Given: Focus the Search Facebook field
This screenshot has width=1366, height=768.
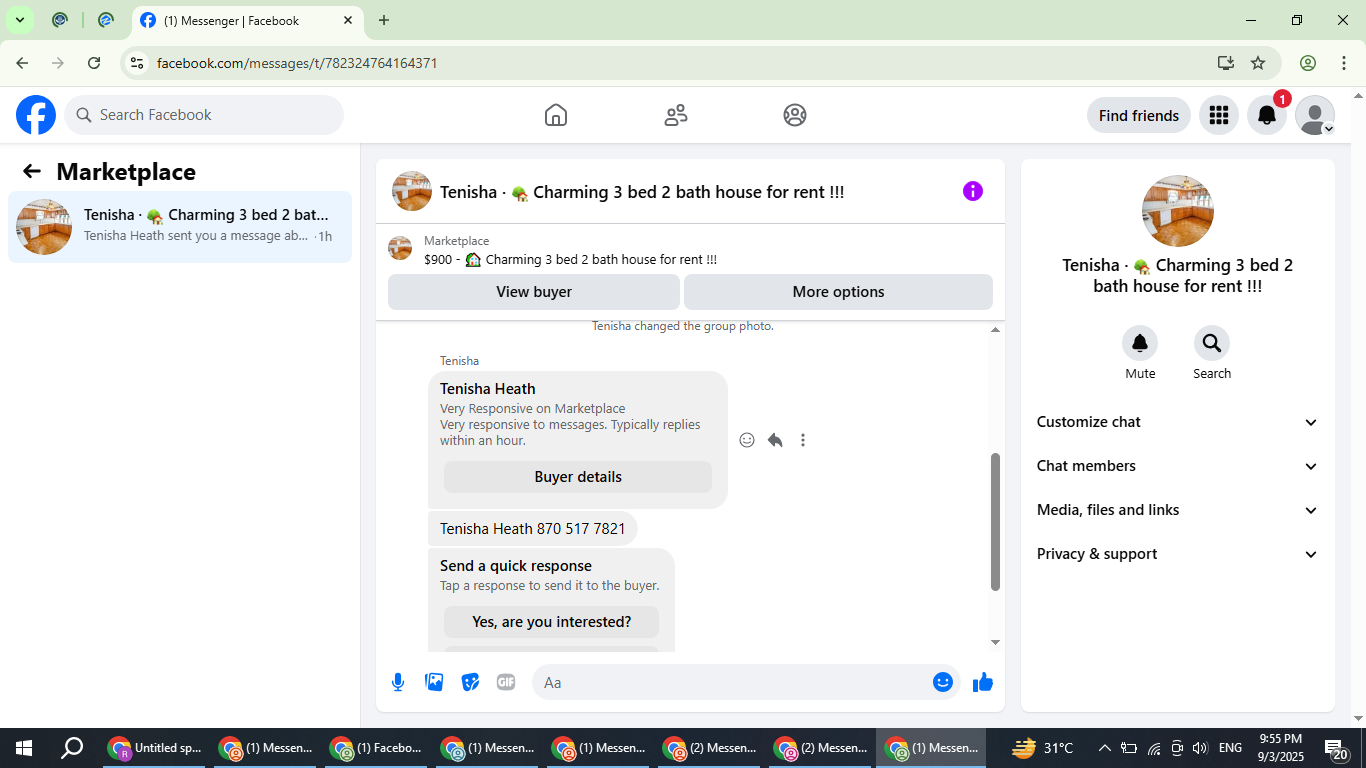Looking at the screenshot, I should click(204, 115).
